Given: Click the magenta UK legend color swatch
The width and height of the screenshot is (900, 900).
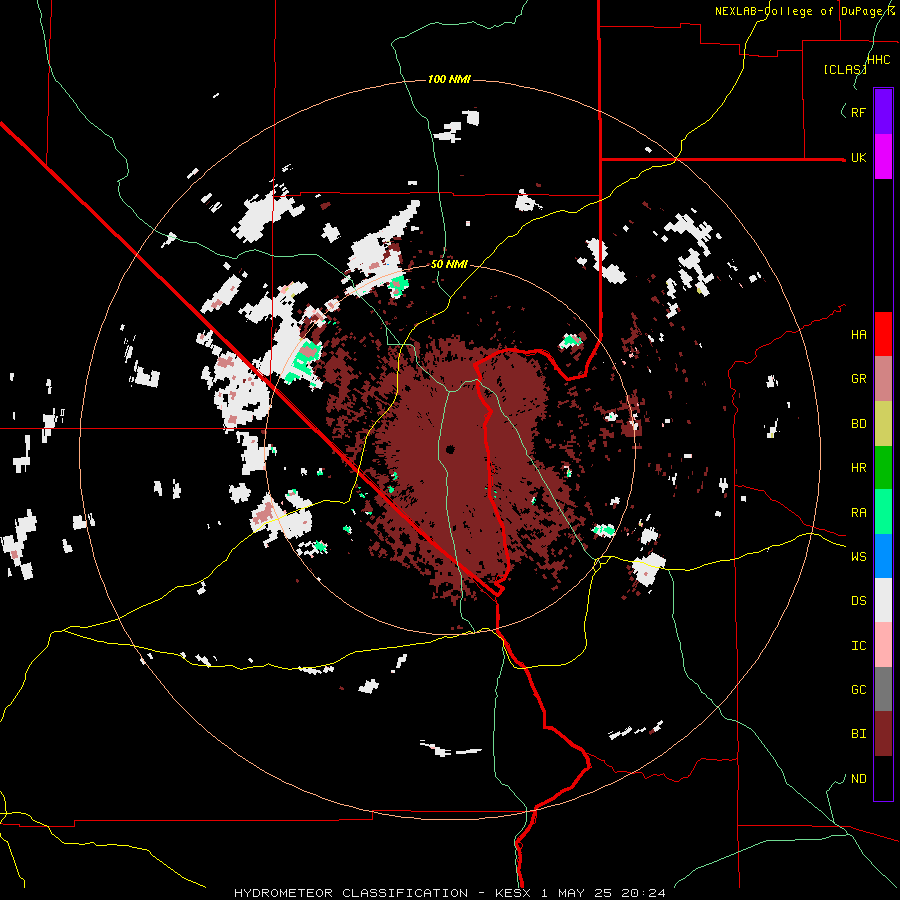Looking at the screenshot, I should pos(883,157).
